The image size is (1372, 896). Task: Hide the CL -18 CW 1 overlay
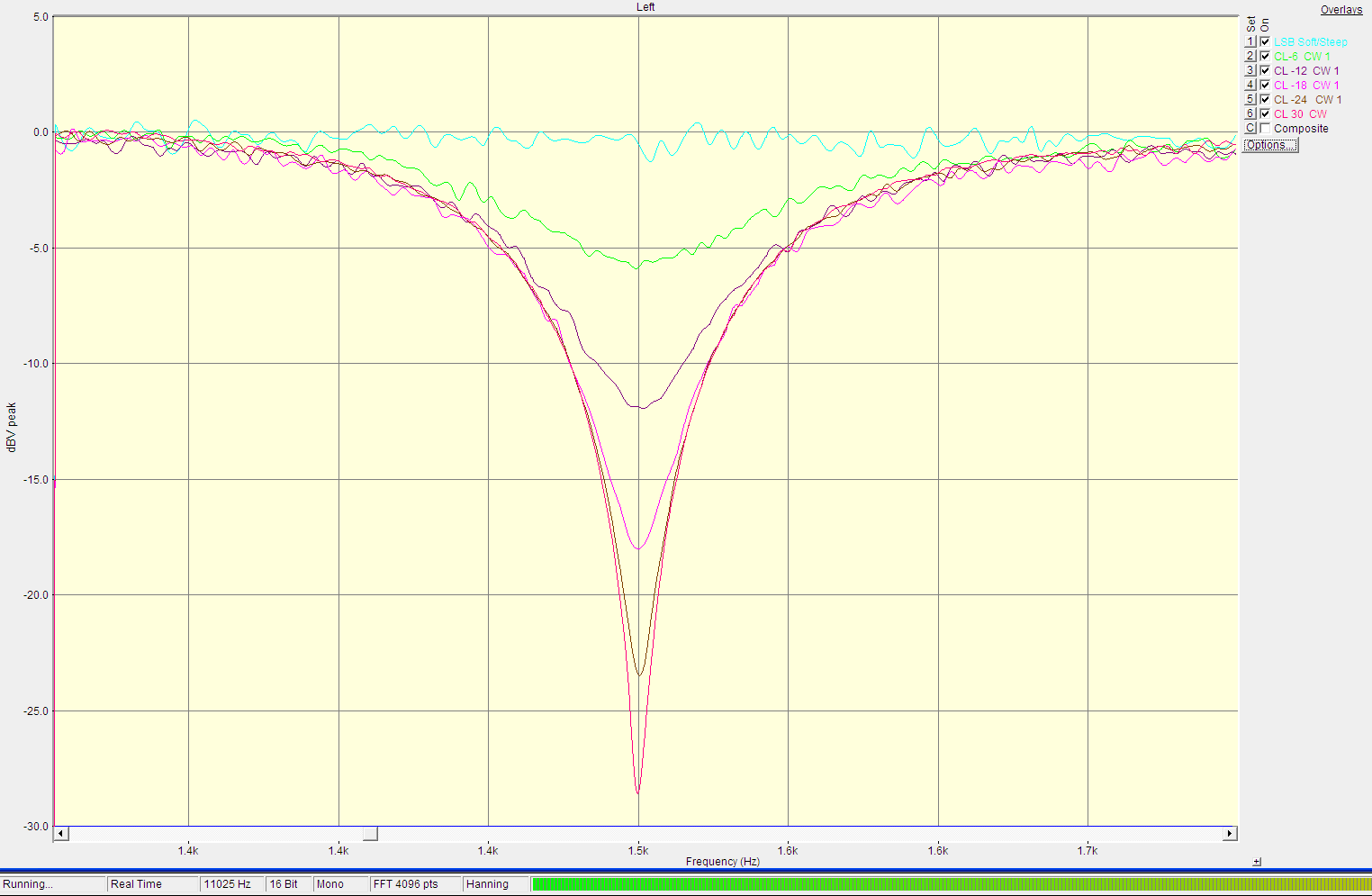tap(1265, 86)
